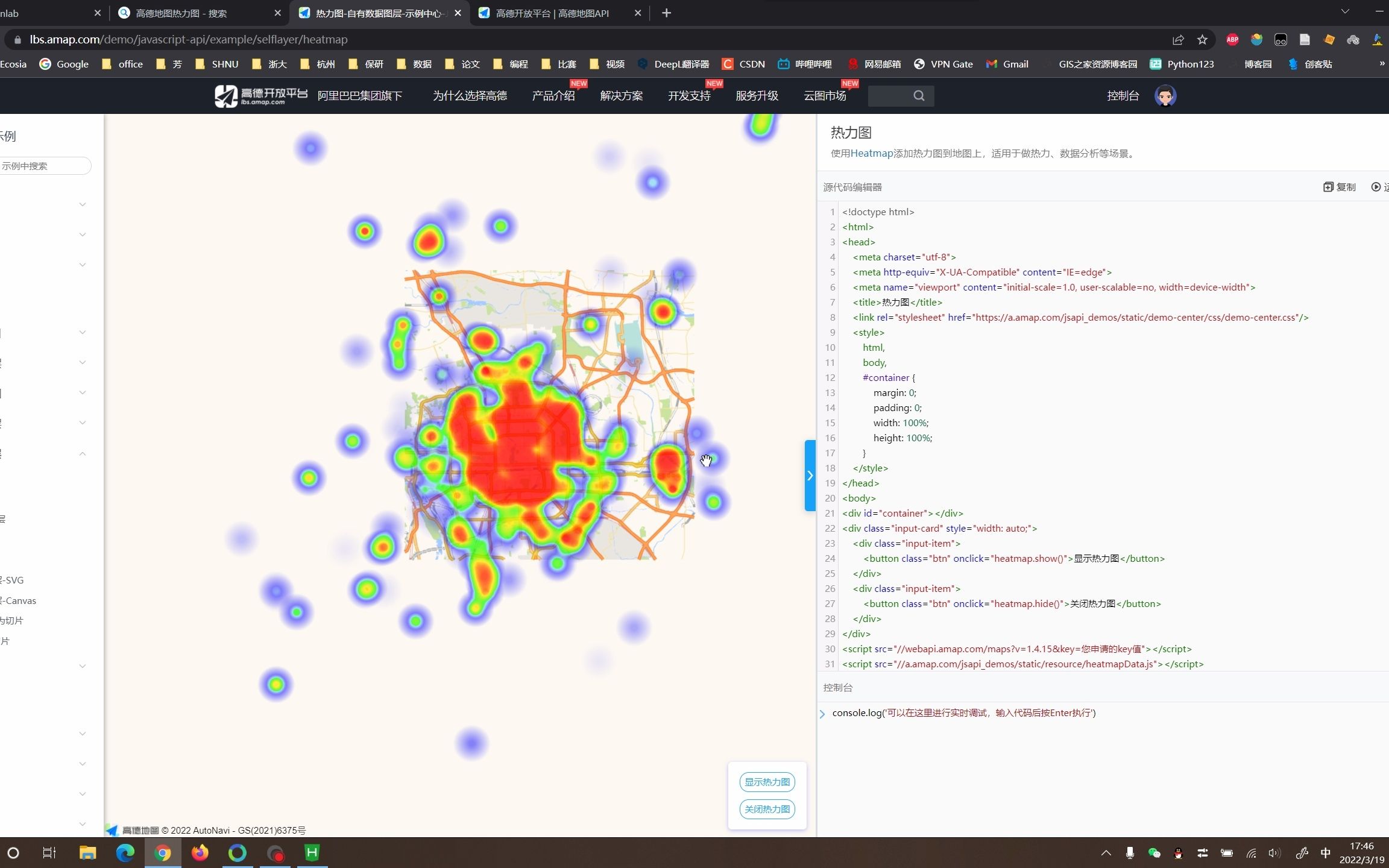Click the Amap logo in site header

261,96
